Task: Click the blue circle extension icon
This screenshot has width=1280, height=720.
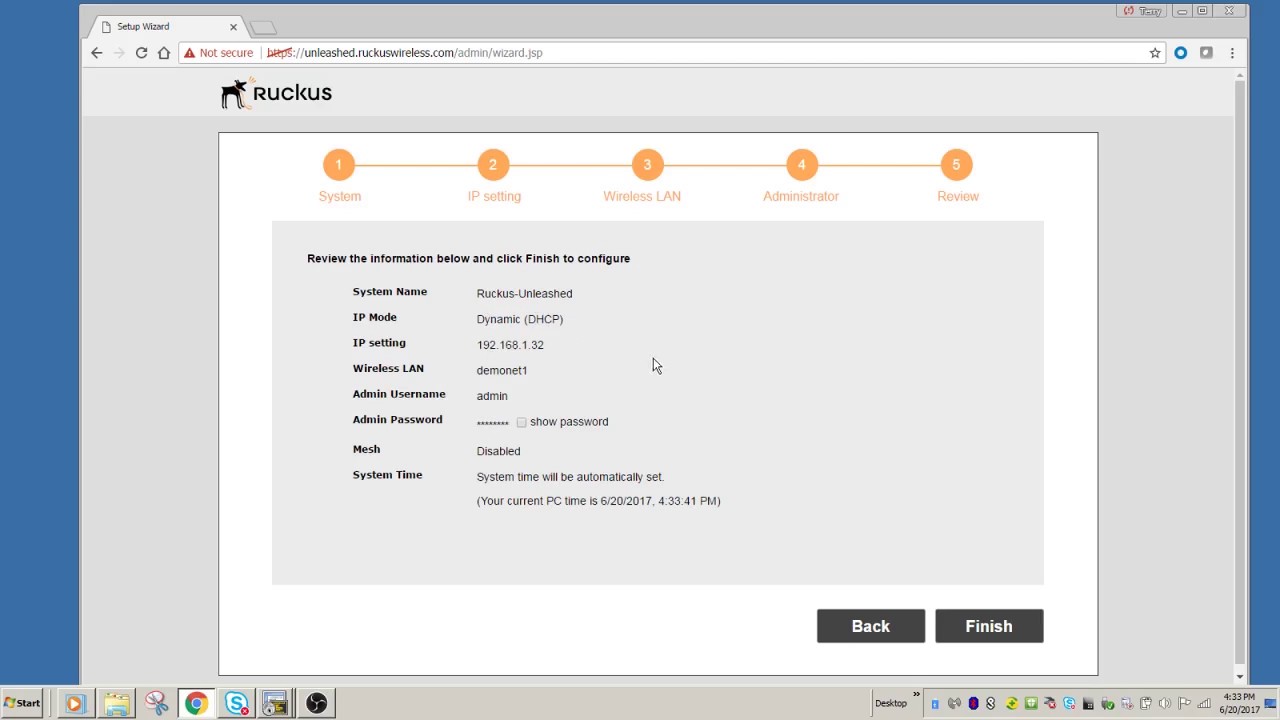Action: click(1181, 53)
